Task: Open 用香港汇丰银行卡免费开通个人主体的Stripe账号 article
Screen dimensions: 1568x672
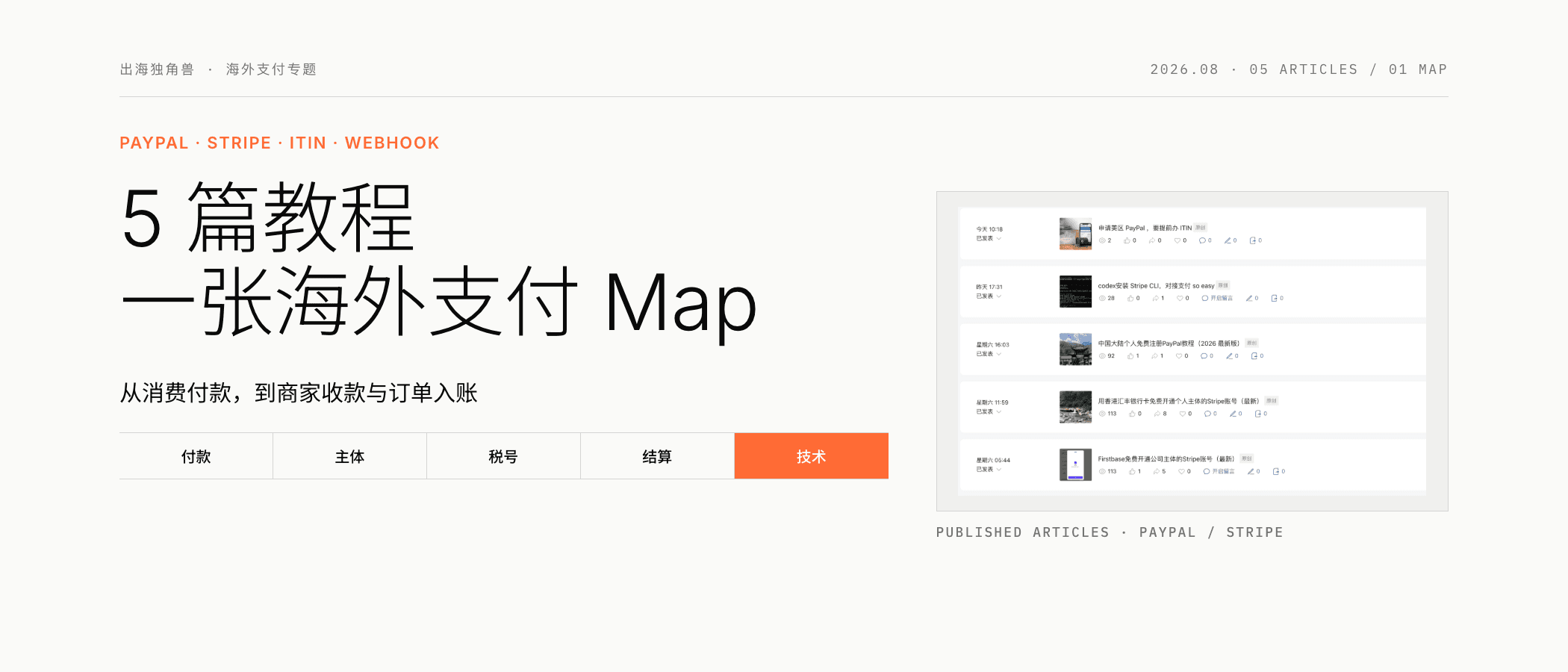Action: [1178, 401]
